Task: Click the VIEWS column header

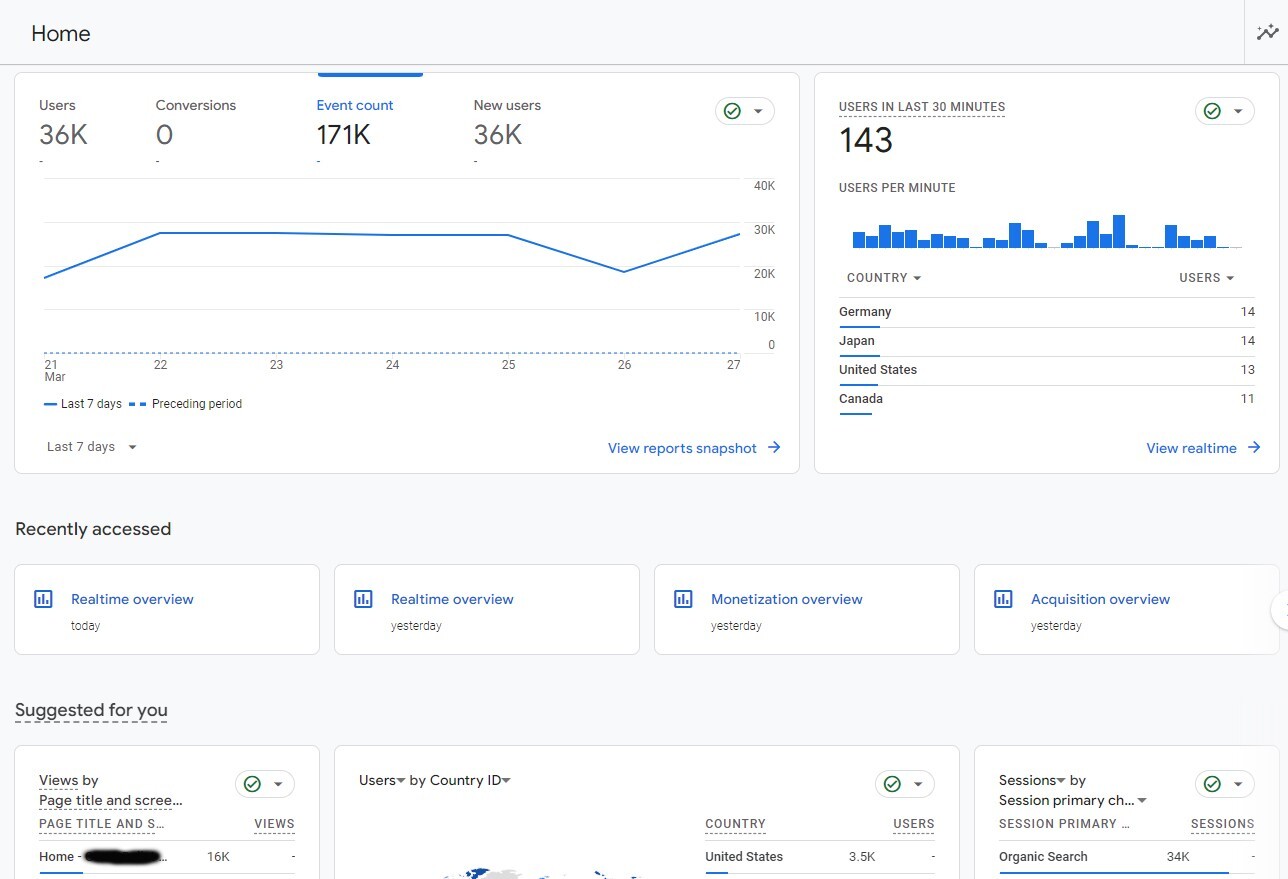Action: (x=274, y=824)
